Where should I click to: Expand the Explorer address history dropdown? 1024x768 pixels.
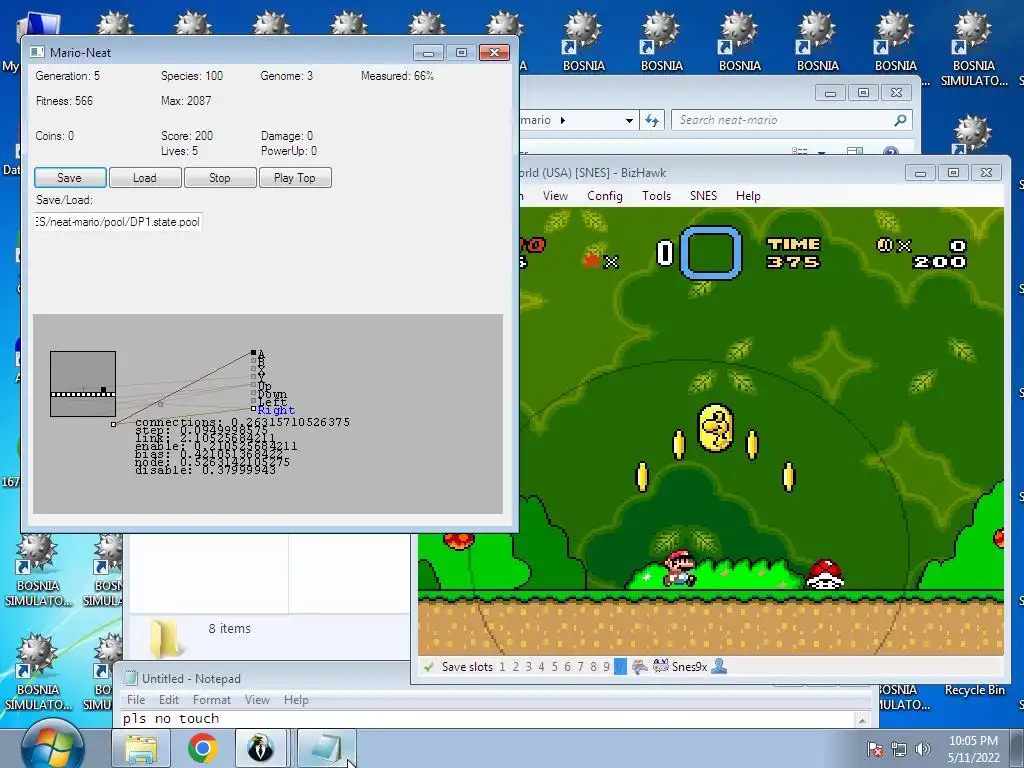(629, 120)
